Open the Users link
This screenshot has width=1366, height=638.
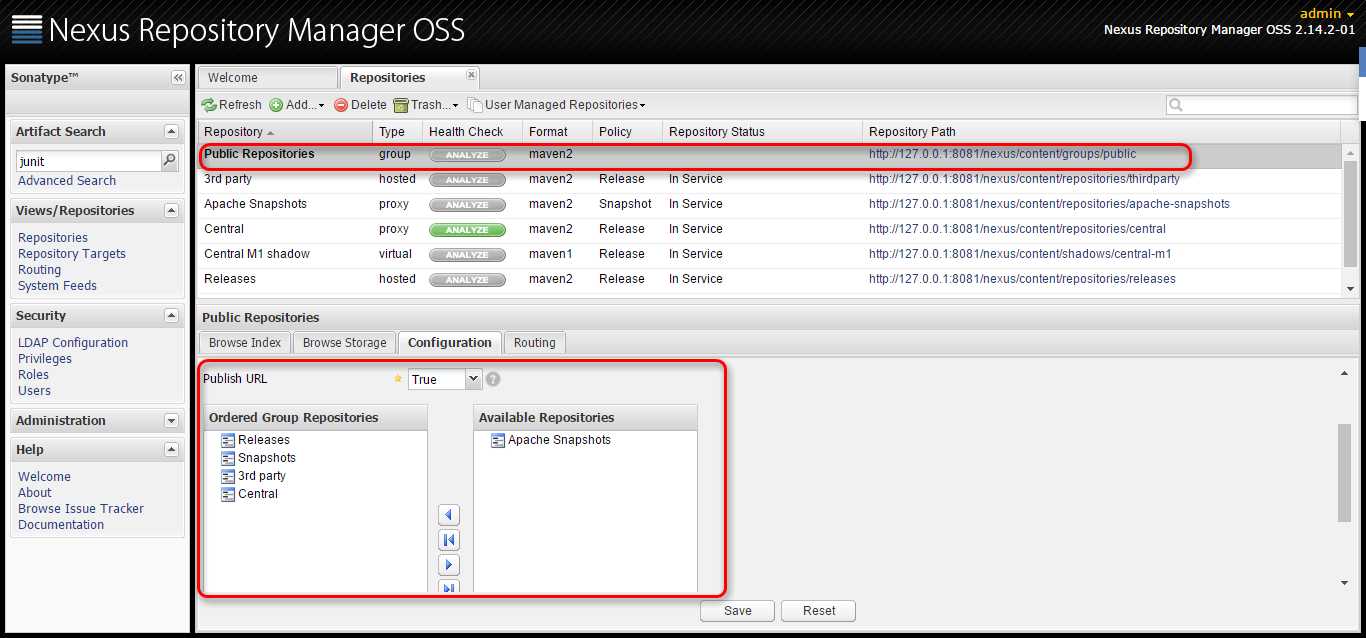pyautogui.click(x=34, y=391)
